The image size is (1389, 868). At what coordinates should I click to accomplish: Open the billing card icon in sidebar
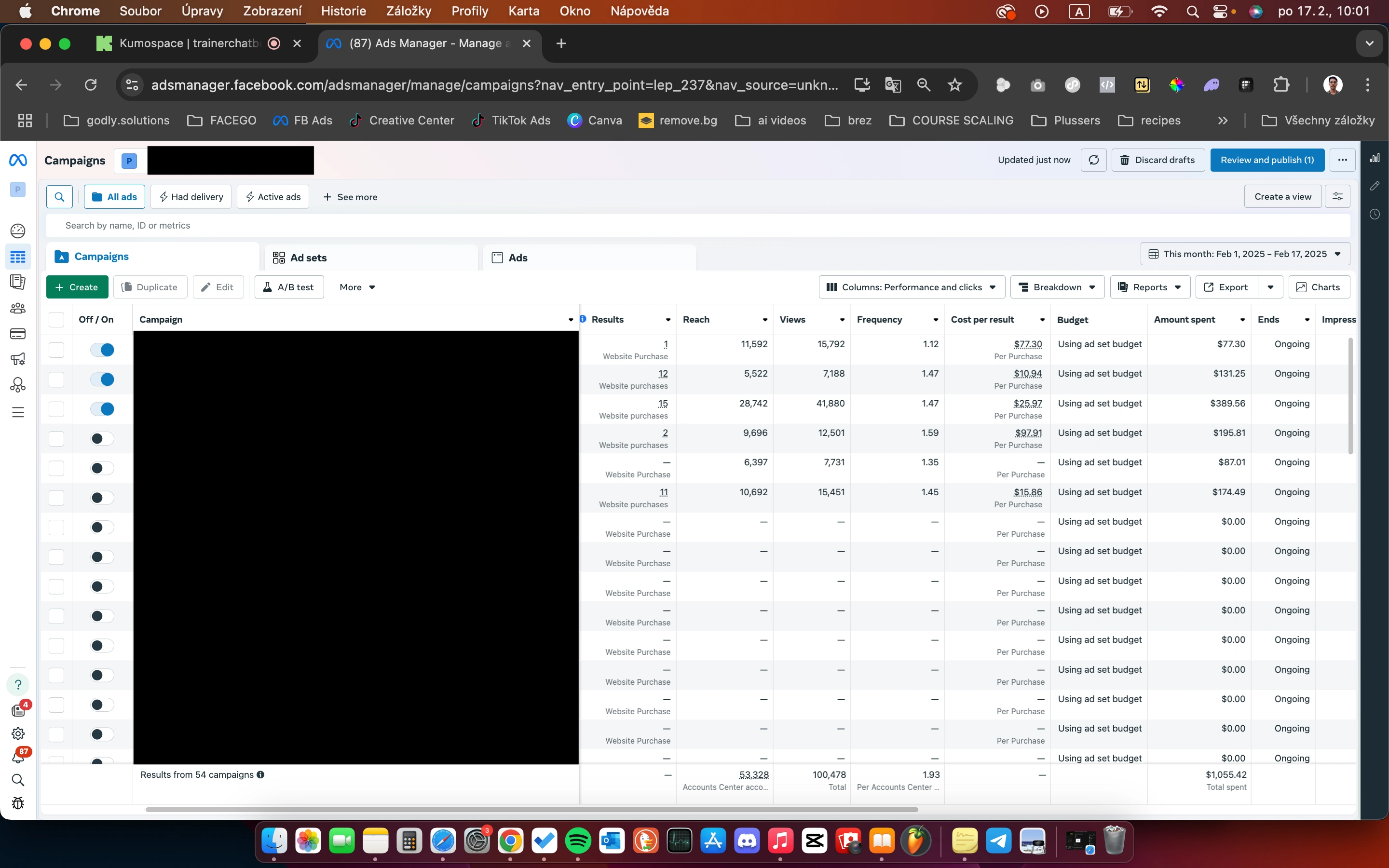18,334
